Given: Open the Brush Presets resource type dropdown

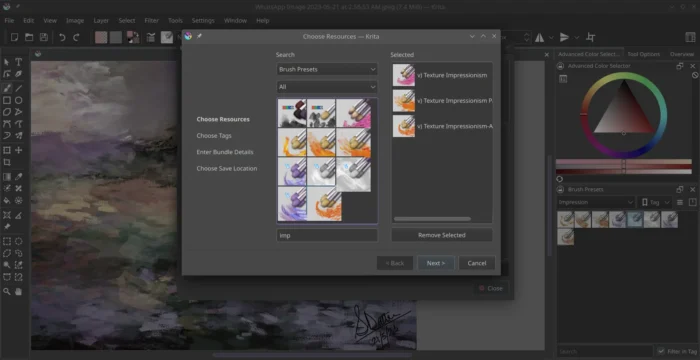Looking at the screenshot, I should (327, 69).
